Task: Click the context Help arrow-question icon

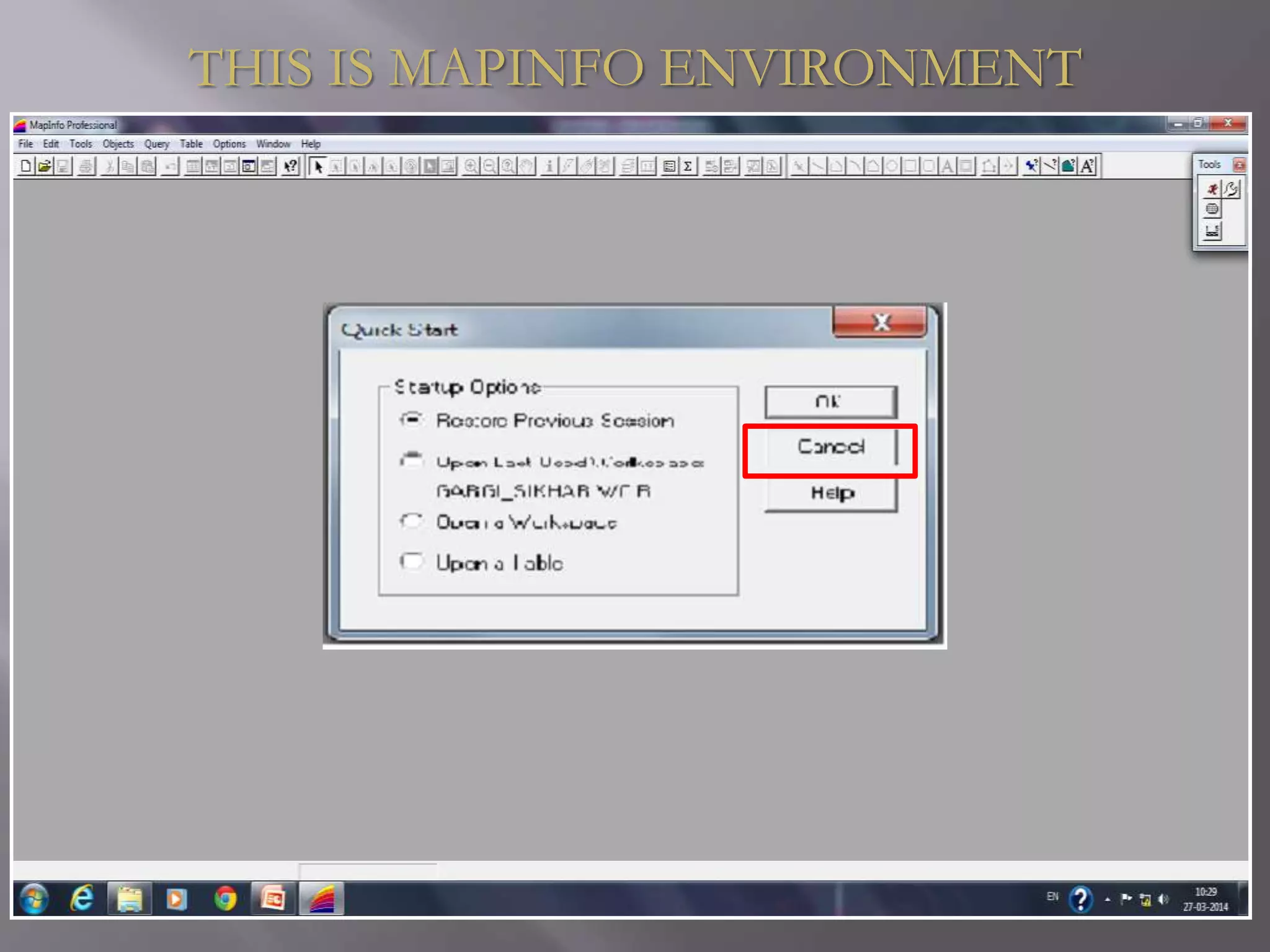Action: pyautogui.click(x=290, y=166)
